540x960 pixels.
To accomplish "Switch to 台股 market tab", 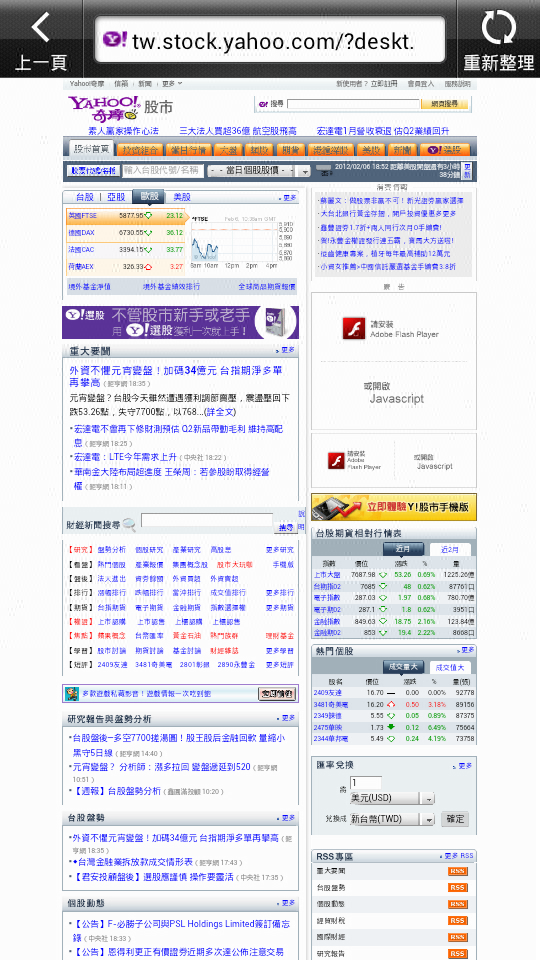I will pyautogui.click(x=84, y=197).
